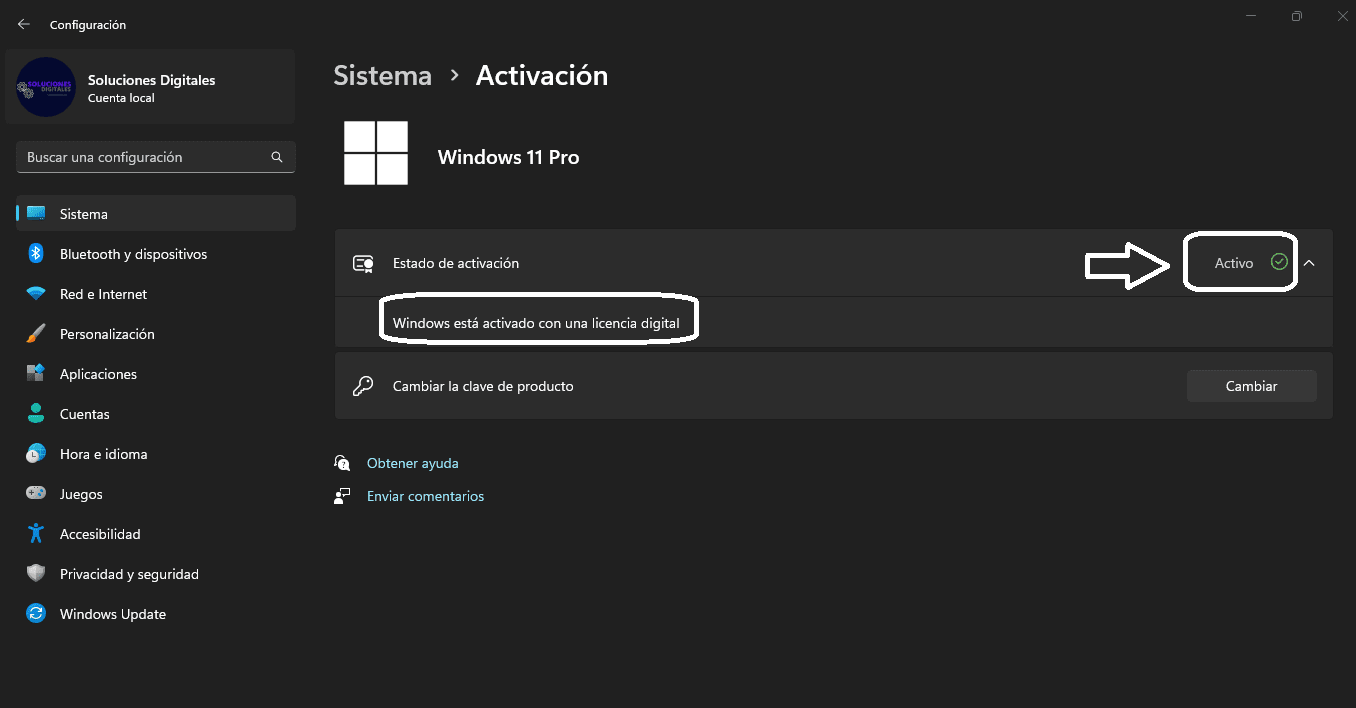
Task: Open the Obtener ayuda link
Action: click(x=413, y=463)
